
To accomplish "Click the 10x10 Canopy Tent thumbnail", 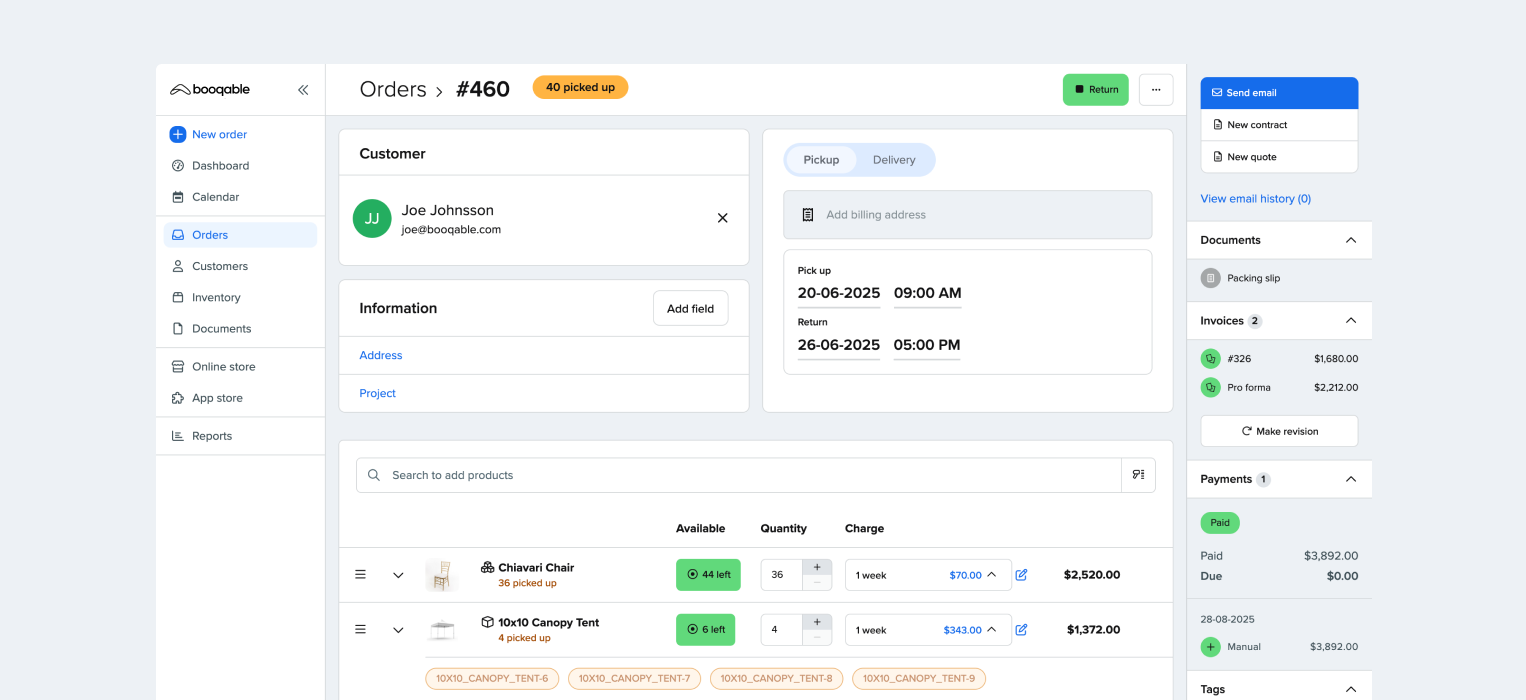I will pyautogui.click(x=442, y=630).
